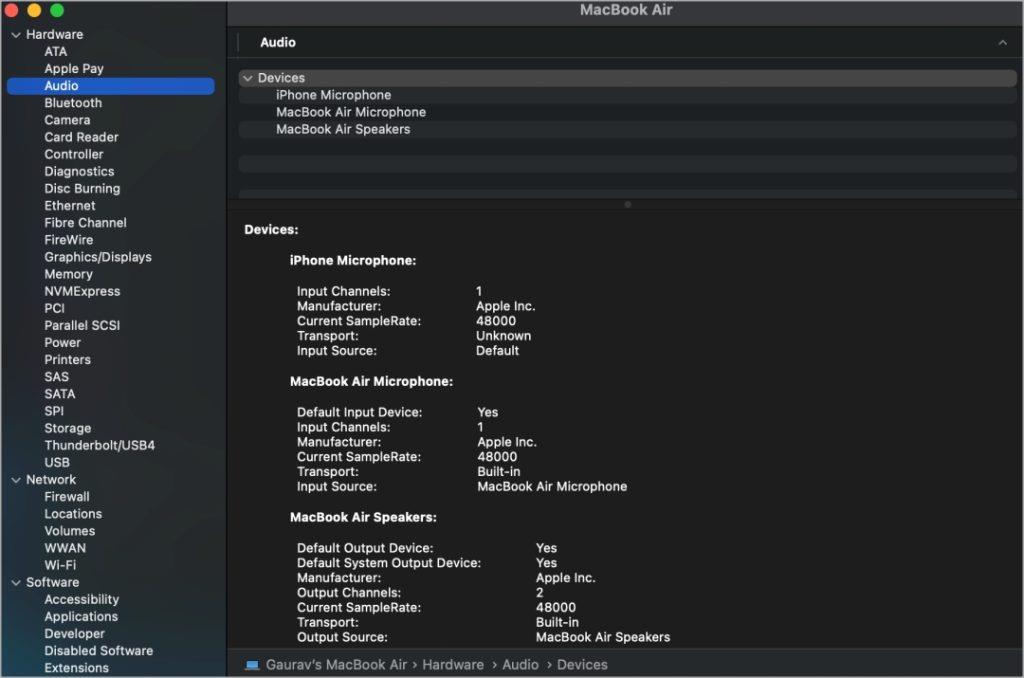
Task: Open Thunderbolt/USB4 section
Action: [100, 445]
